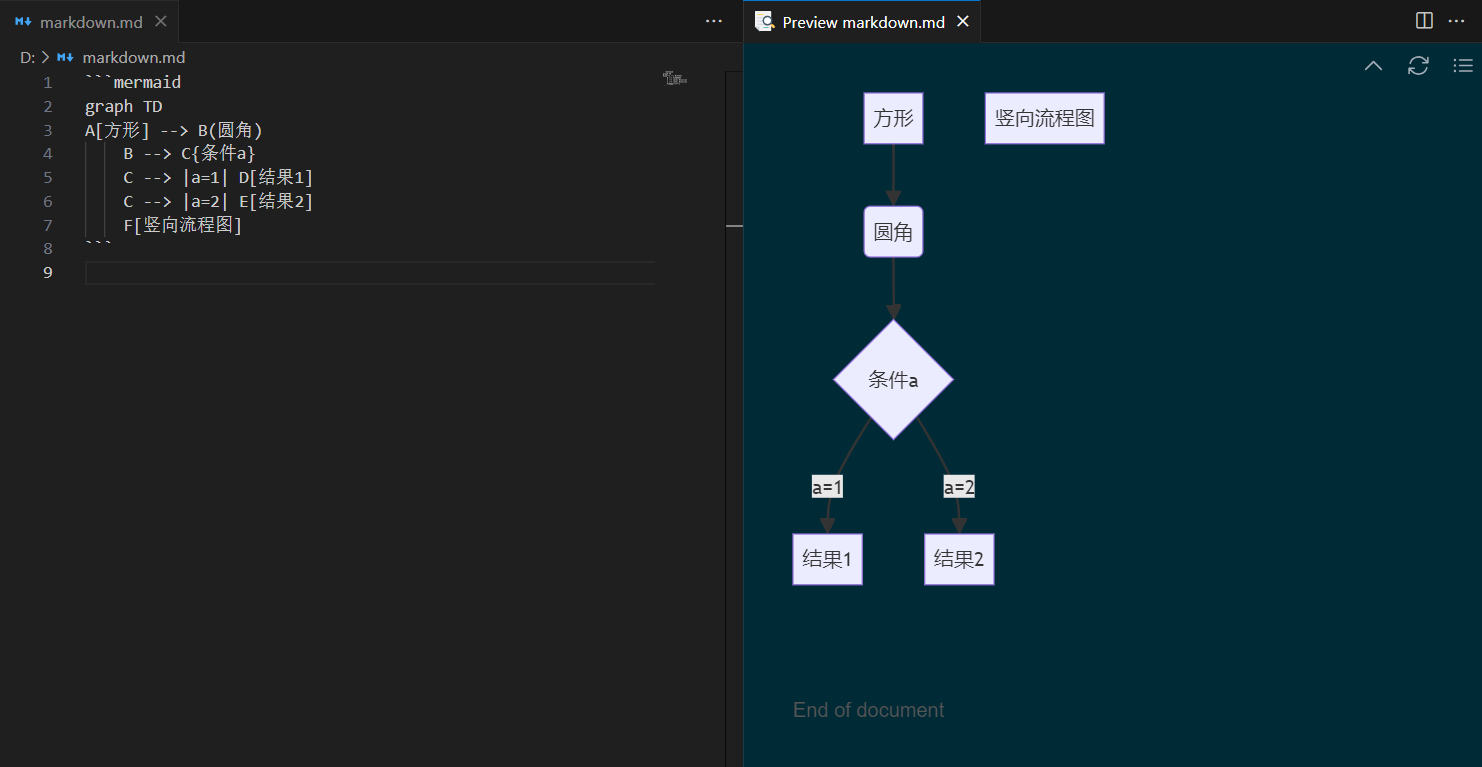Click the a=2 edge label
Image resolution: width=1482 pixels, height=767 pixels.
958,487
